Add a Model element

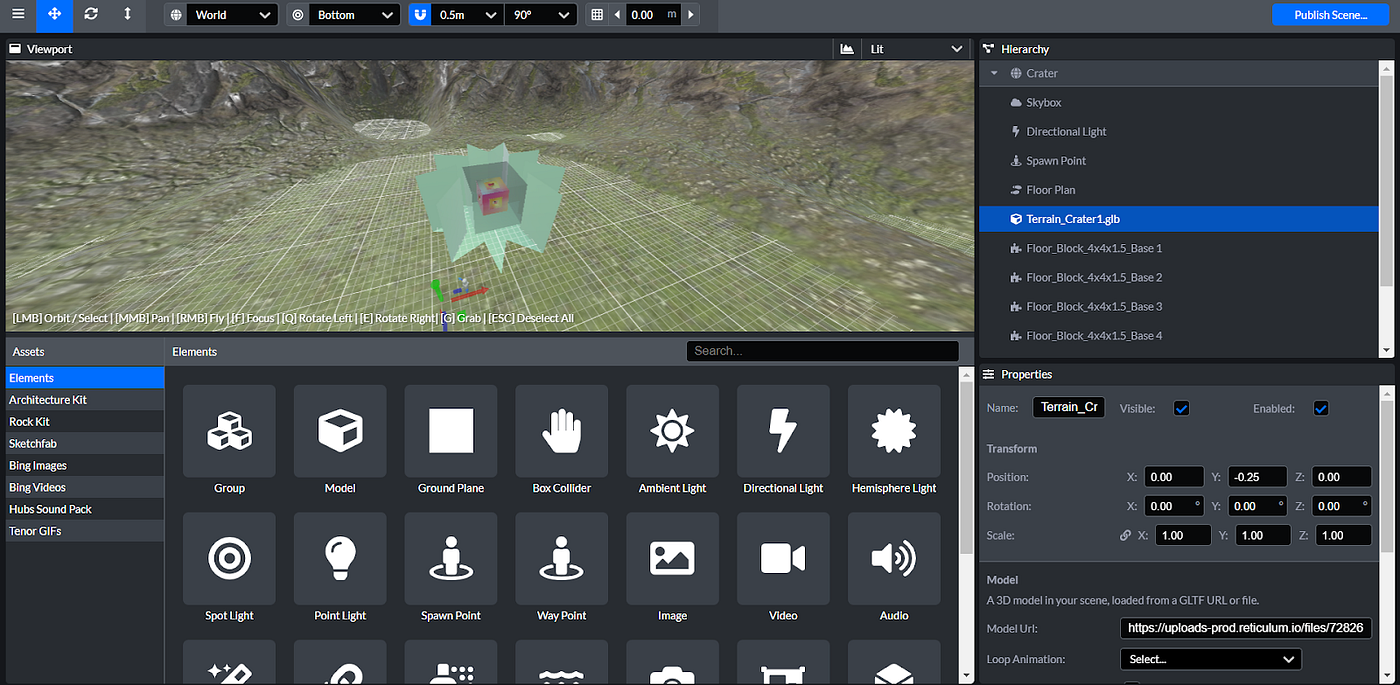tap(340, 441)
